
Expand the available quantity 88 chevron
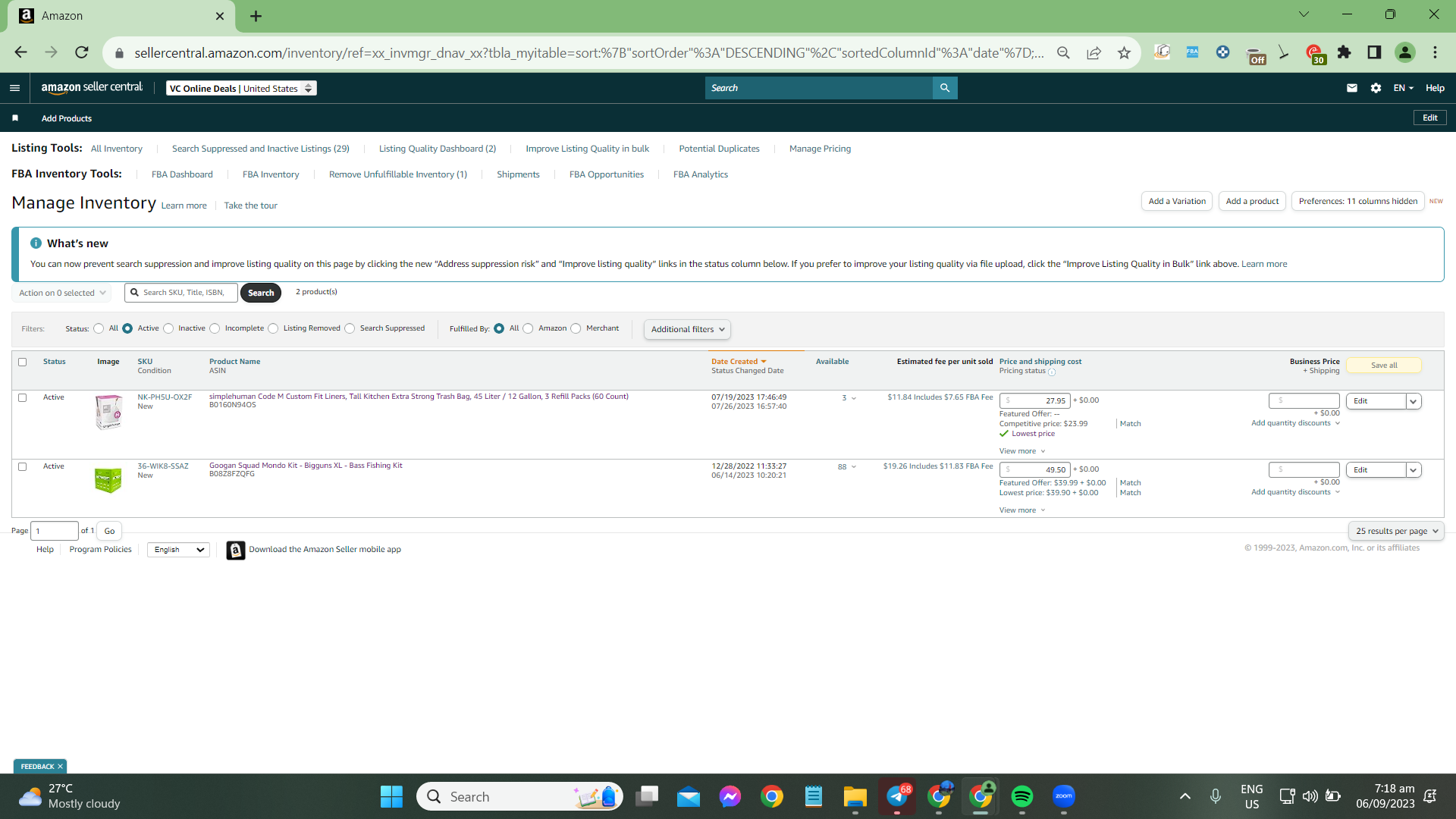coord(854,467)
